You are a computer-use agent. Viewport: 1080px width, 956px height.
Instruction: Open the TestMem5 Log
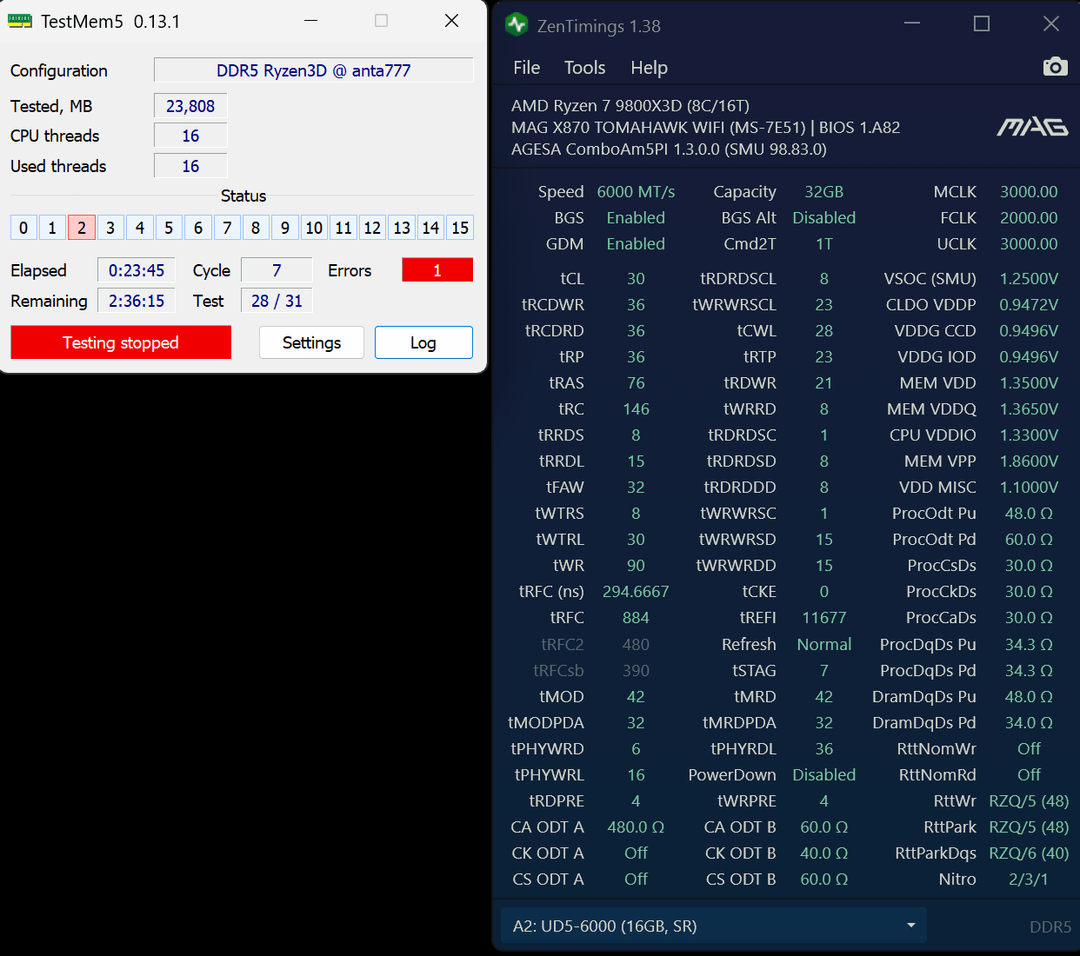click(x=423, y=343)
